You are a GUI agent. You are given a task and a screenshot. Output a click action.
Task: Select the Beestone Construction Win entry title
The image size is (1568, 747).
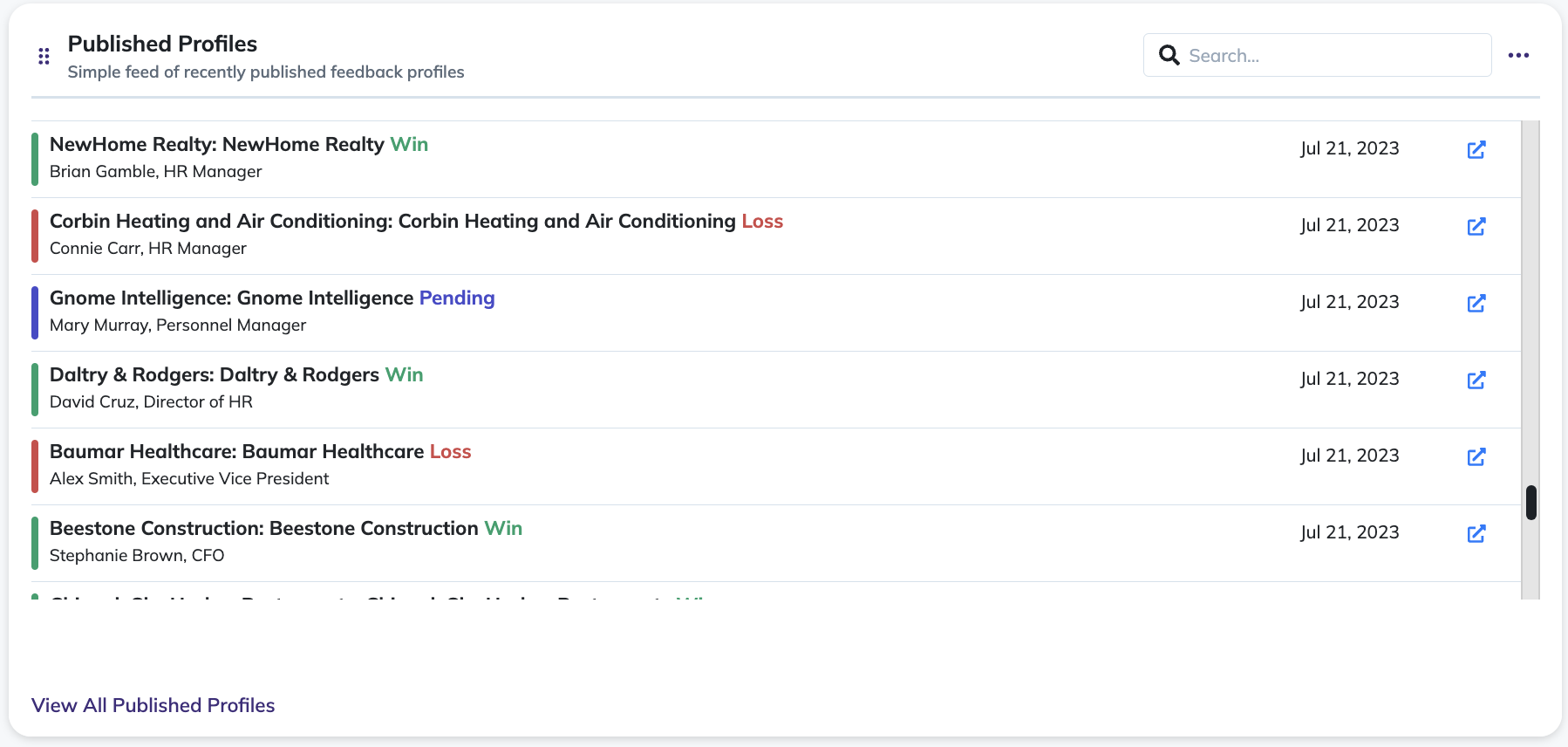point(286,528)
